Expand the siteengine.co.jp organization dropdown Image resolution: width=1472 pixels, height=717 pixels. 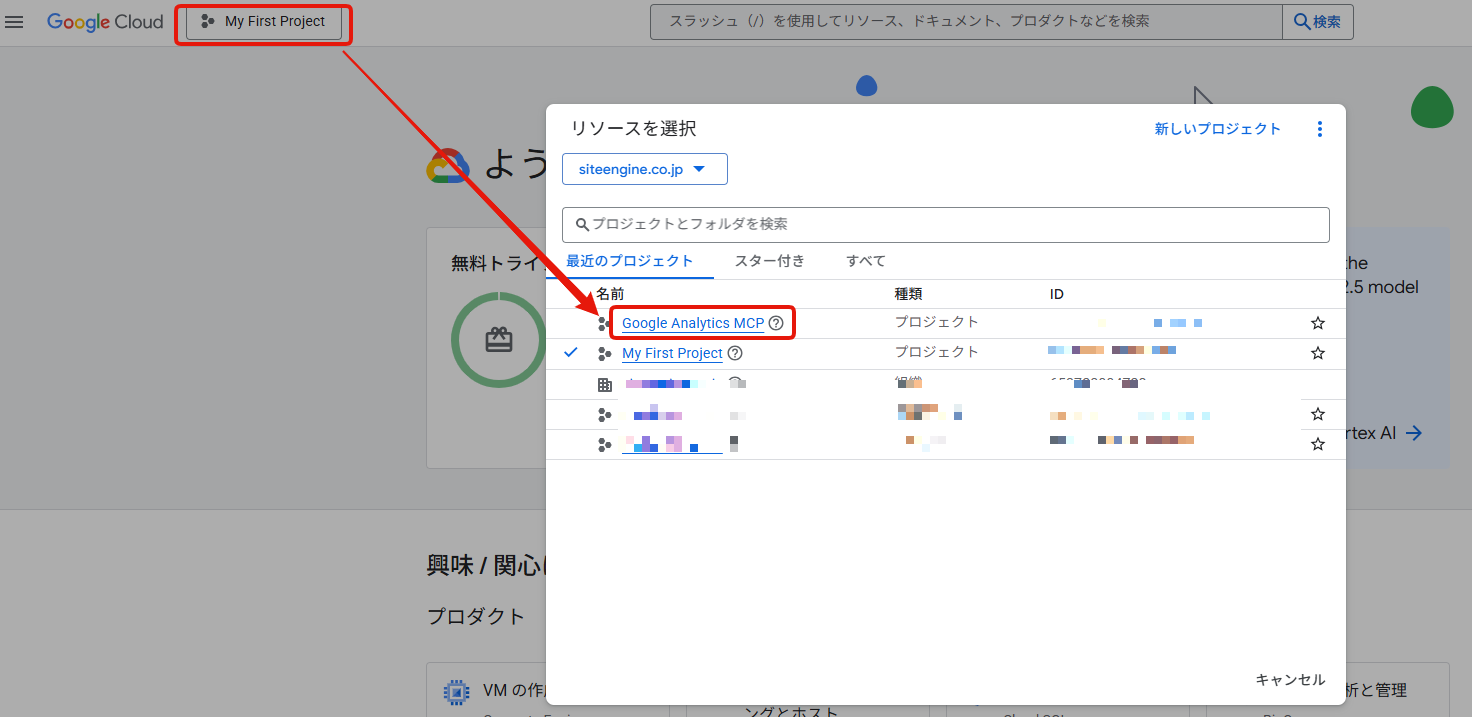(645, 169)
